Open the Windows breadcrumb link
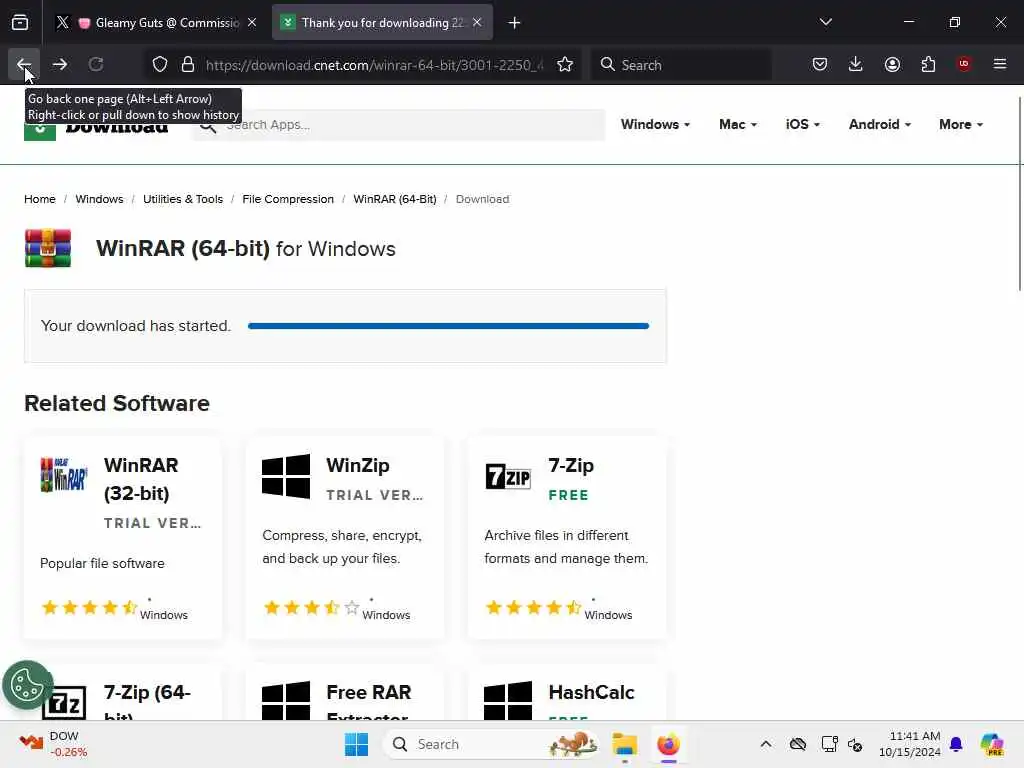This screenshot has height=768, width=1024. point(99,199)
